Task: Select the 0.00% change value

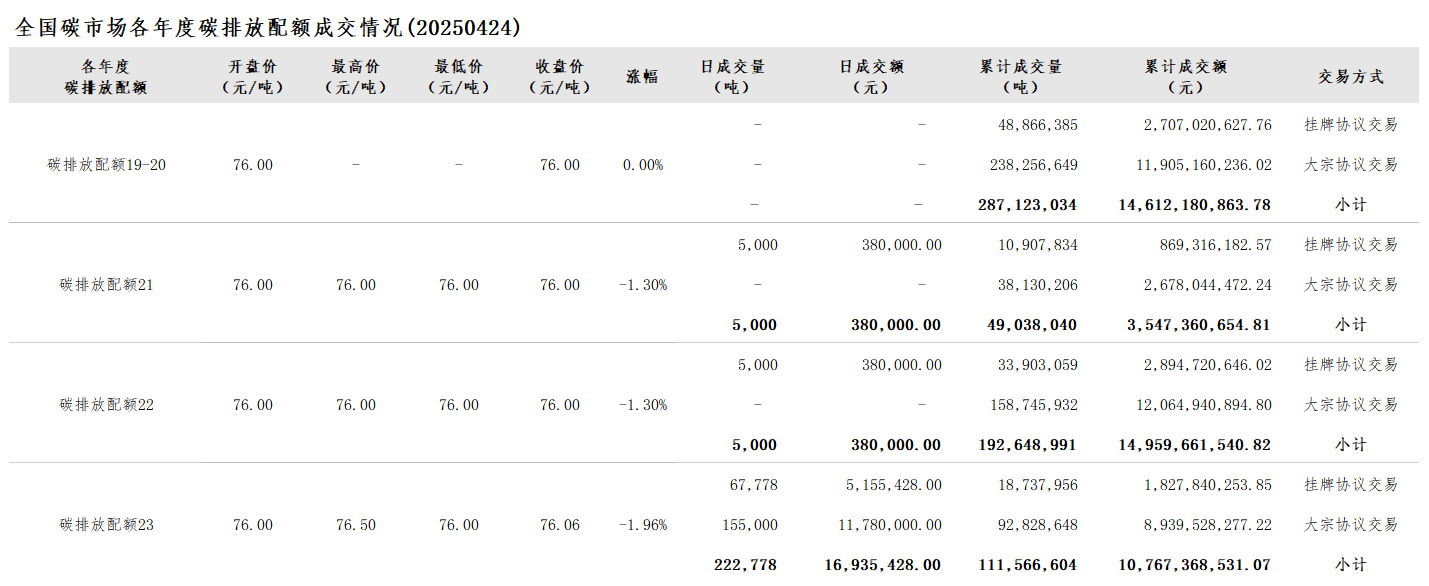Action: pos(643,165)
